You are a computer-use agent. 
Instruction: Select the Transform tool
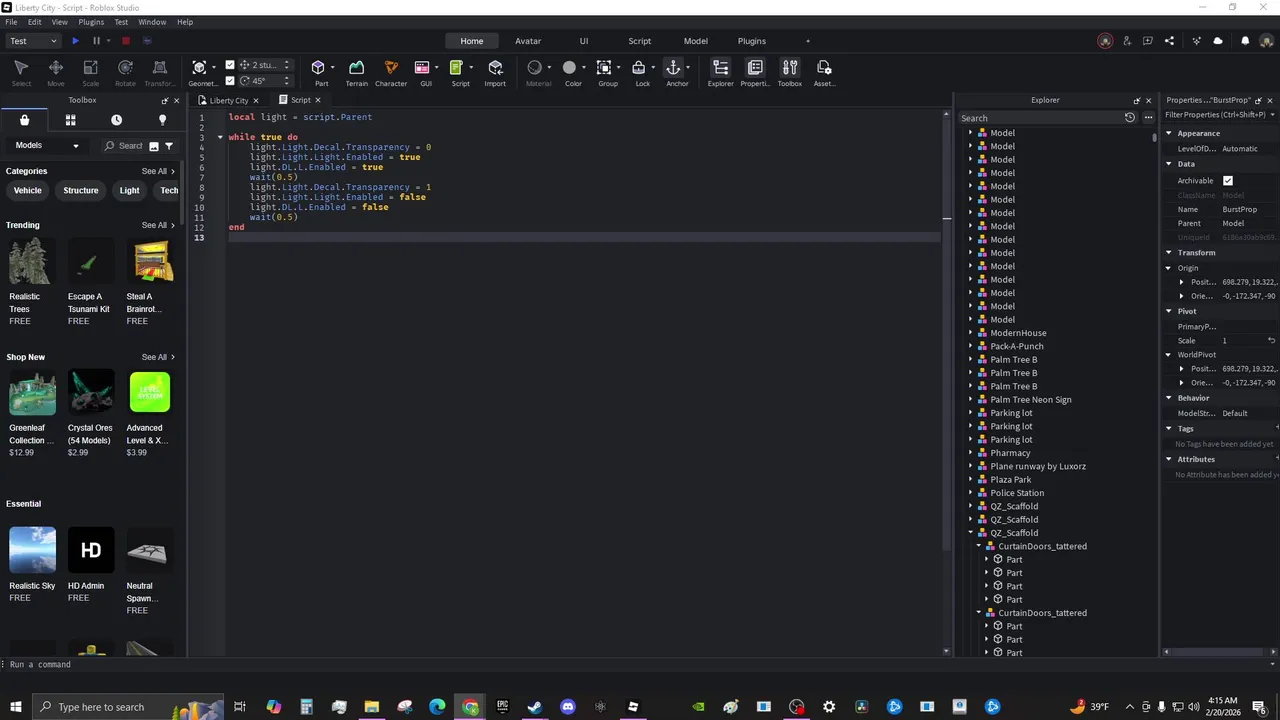[x=159, y=73]
